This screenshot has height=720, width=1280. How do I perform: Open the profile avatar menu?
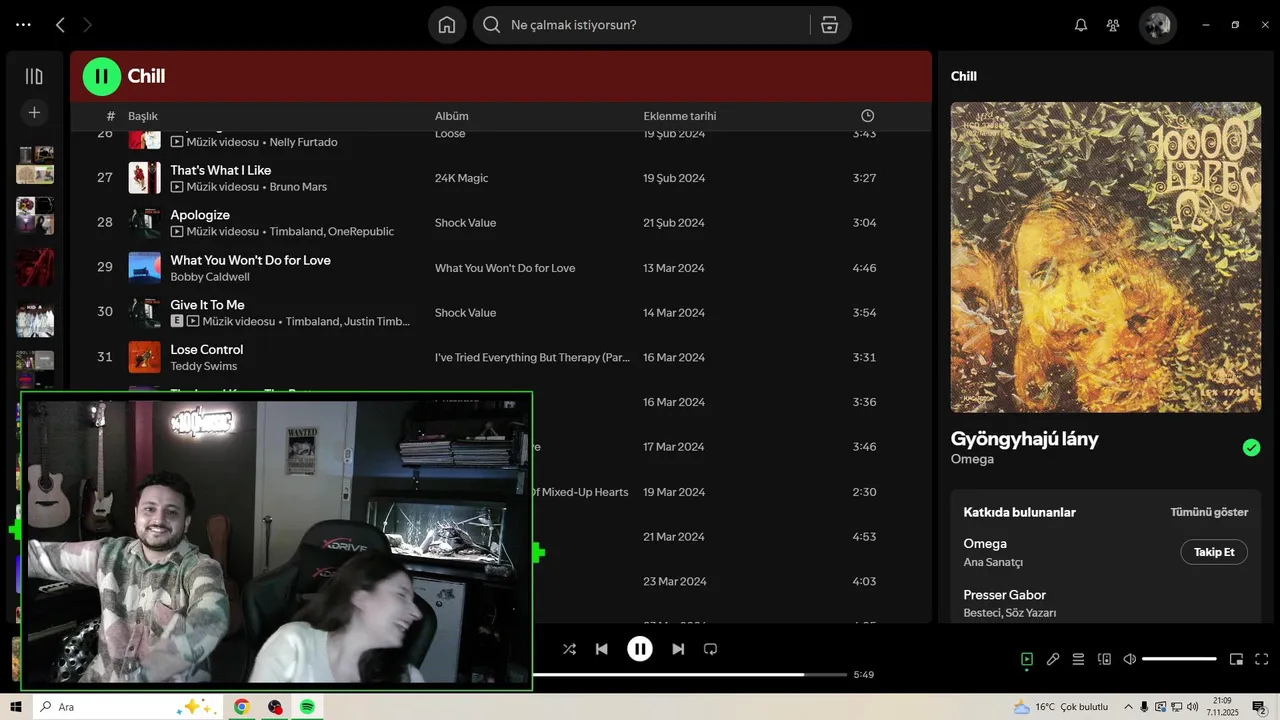[1158, 25]
